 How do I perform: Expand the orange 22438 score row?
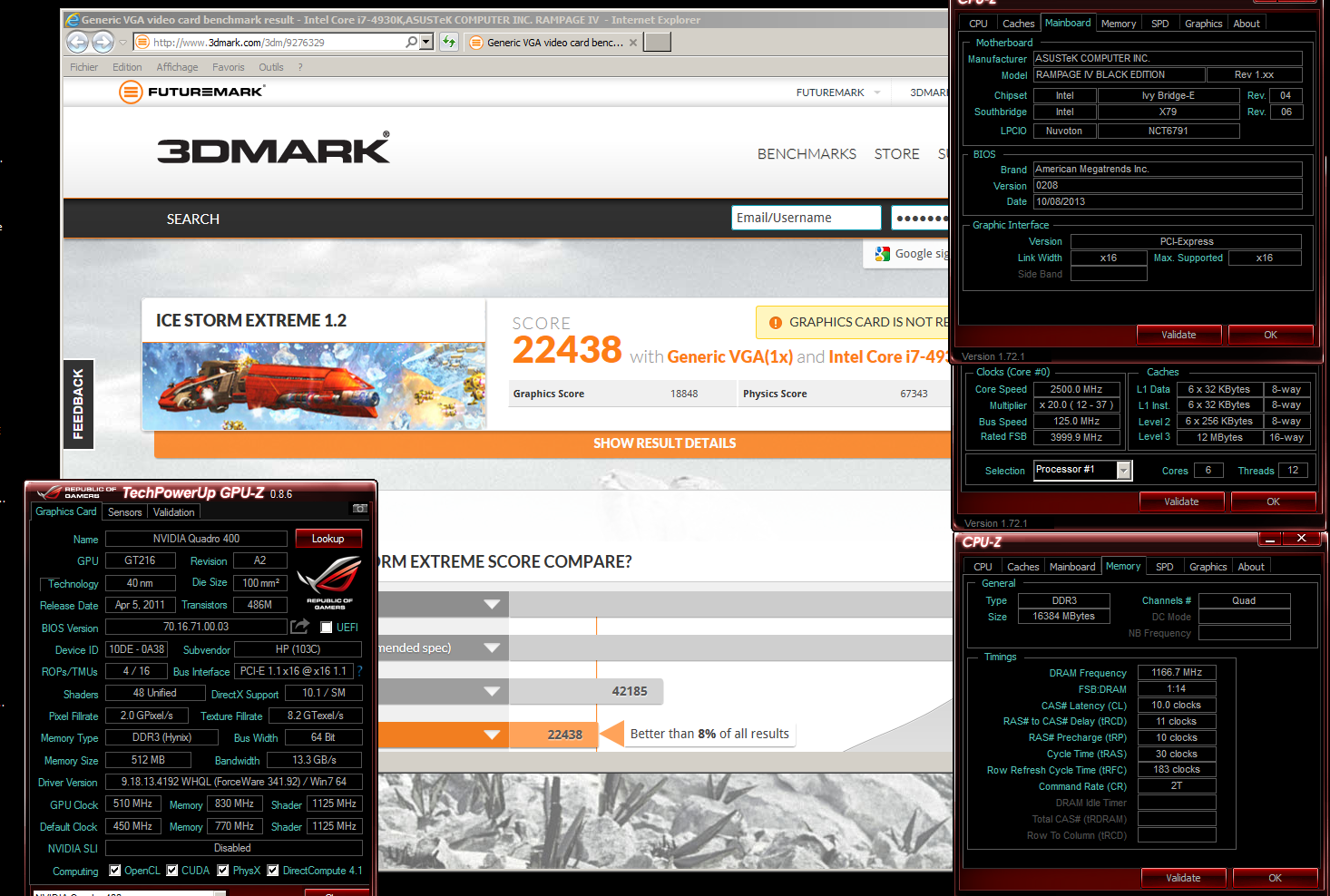(492, 735)
